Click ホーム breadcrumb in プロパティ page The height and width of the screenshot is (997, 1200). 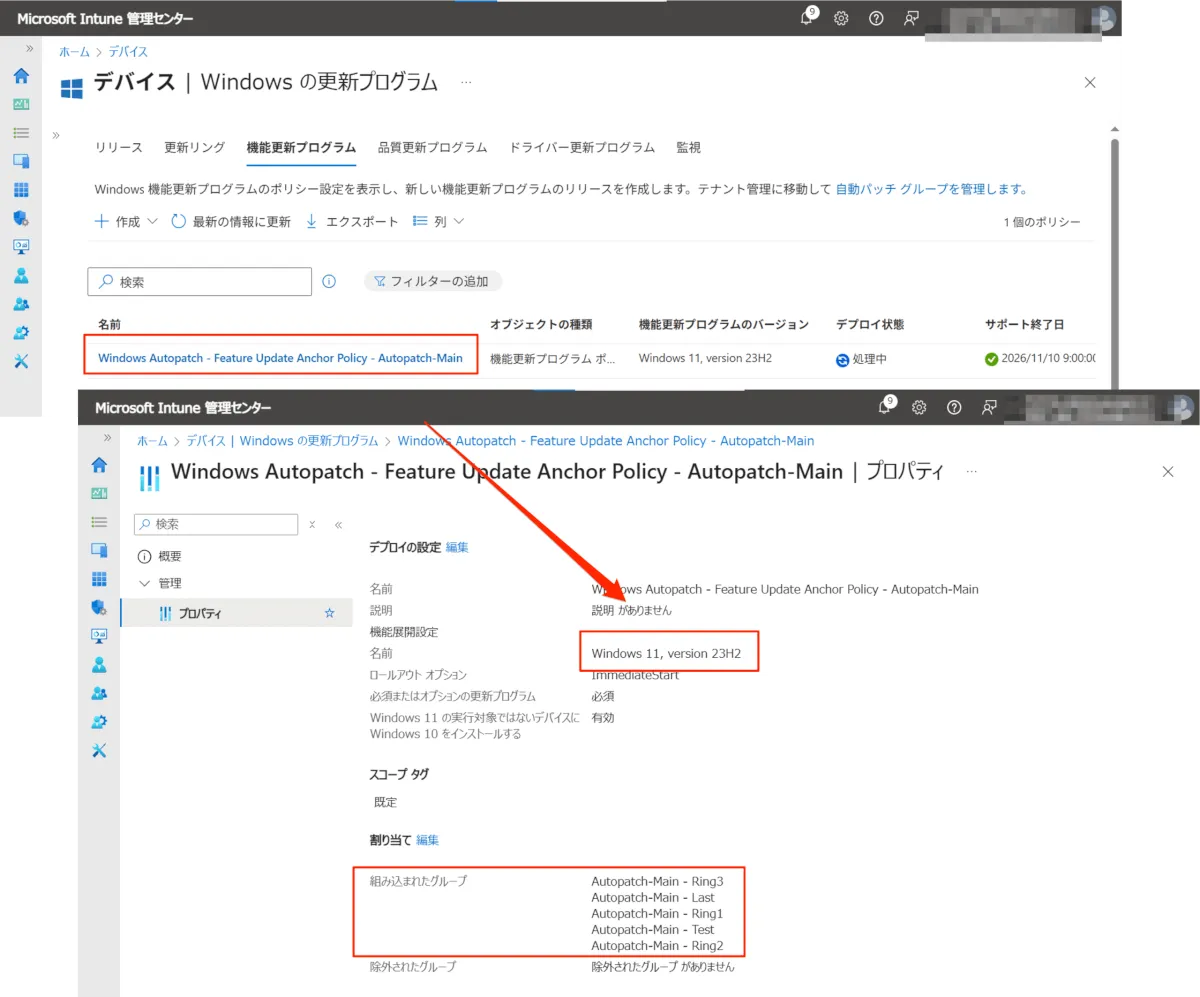coord(152,440)
